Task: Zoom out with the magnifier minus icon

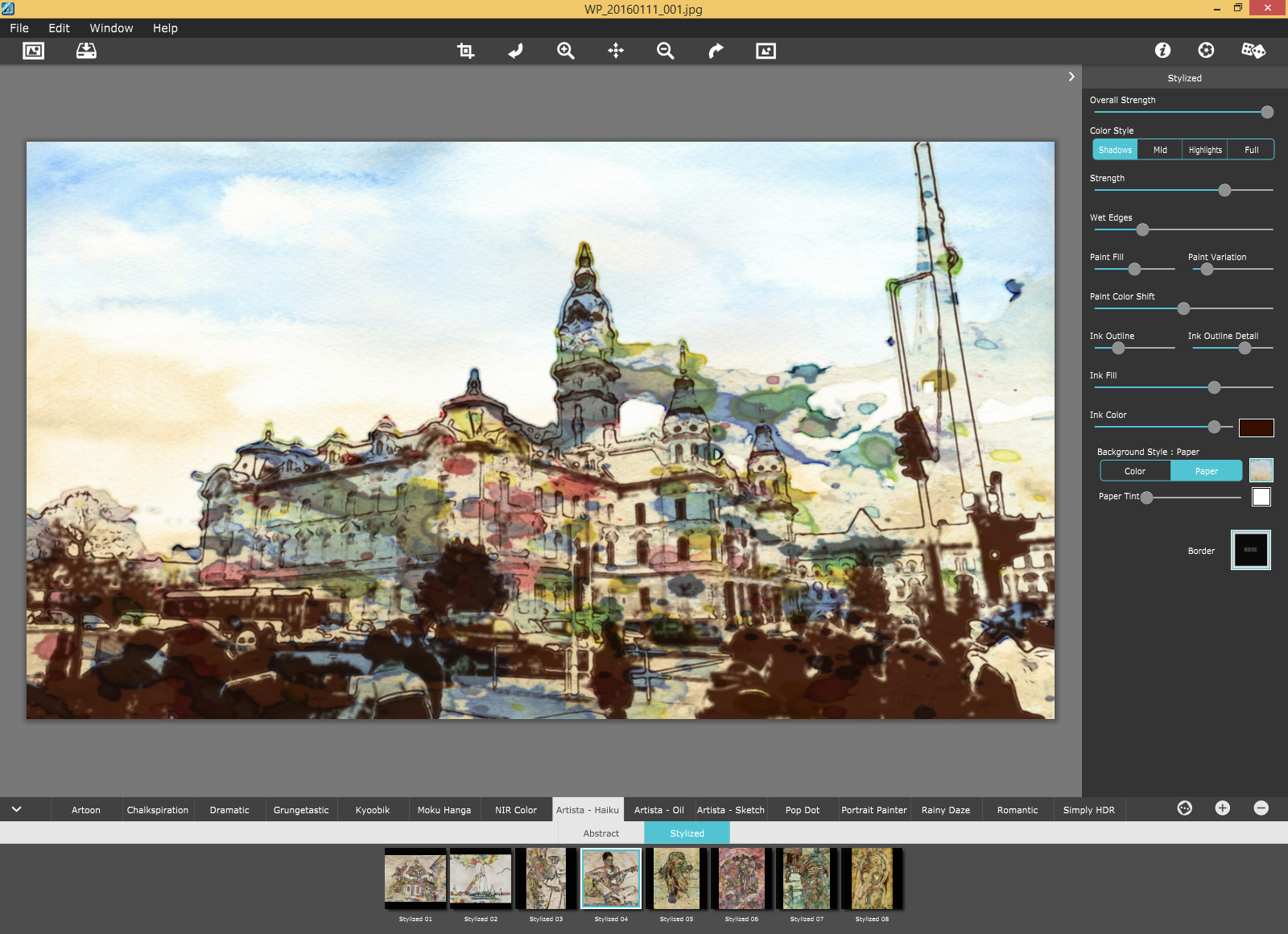Action: (666, 51)
